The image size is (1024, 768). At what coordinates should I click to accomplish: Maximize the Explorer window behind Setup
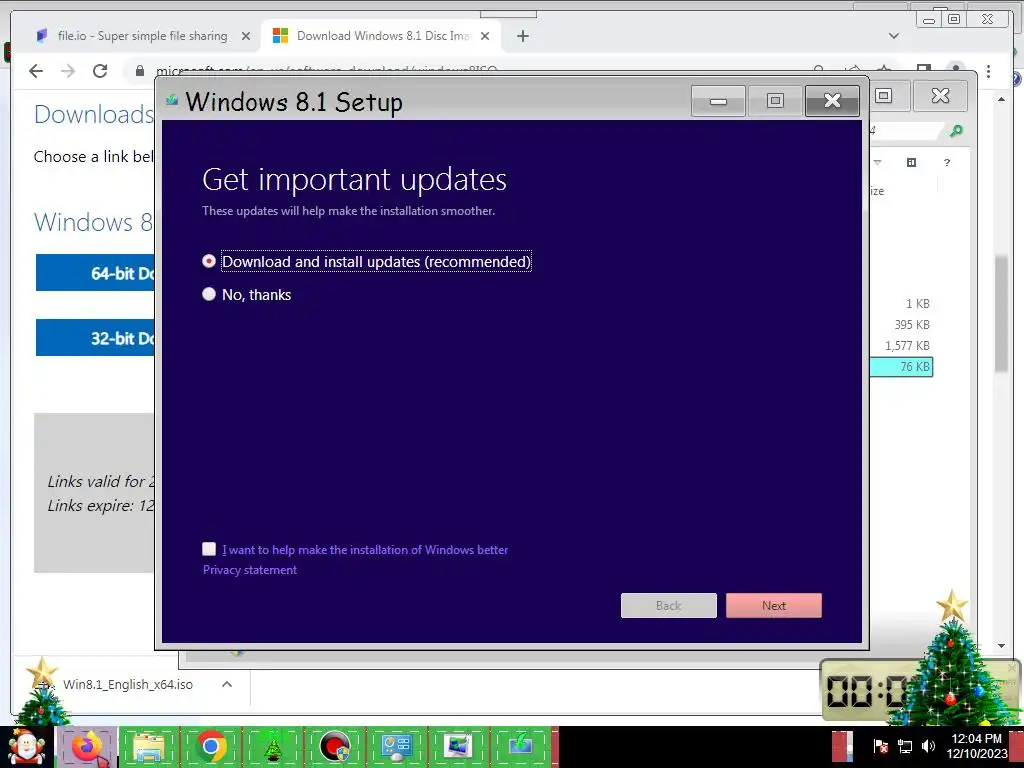coord(884,96)
